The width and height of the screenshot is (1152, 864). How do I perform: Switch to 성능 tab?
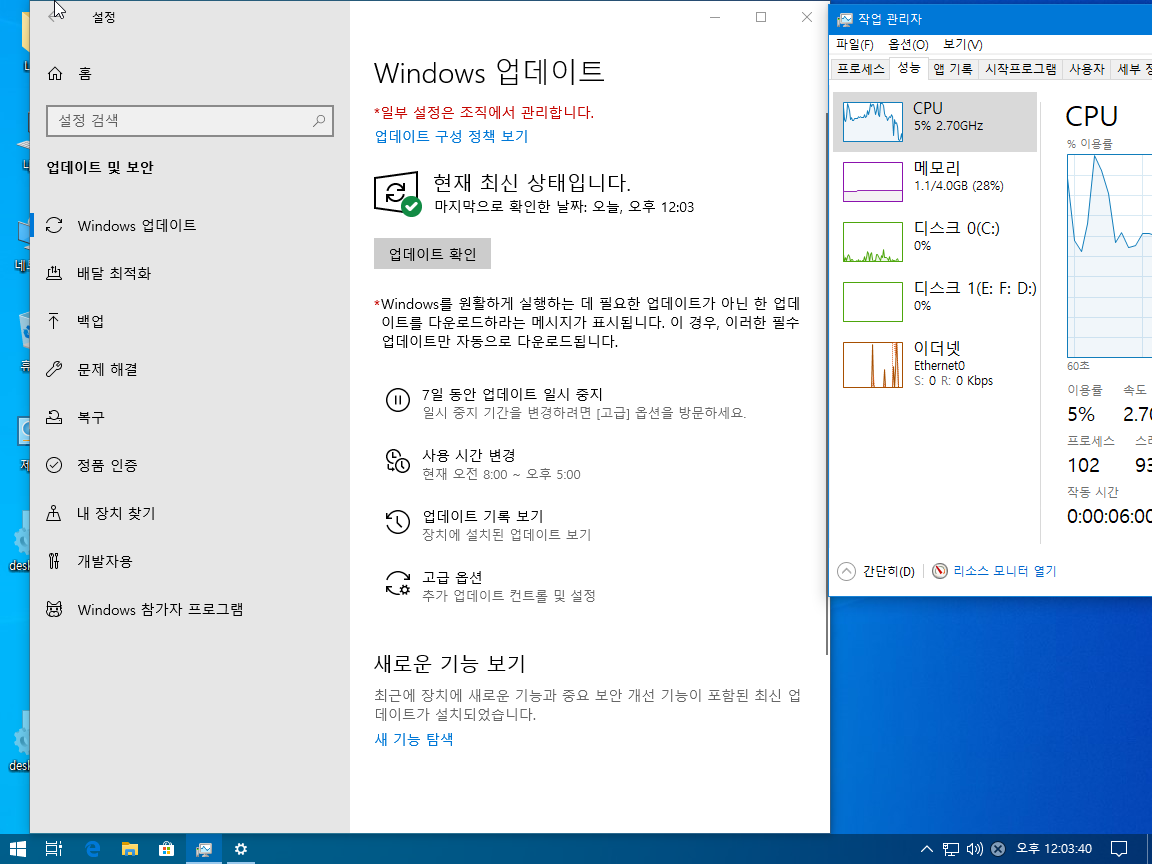pyautogui.click(x=909, y=68)
